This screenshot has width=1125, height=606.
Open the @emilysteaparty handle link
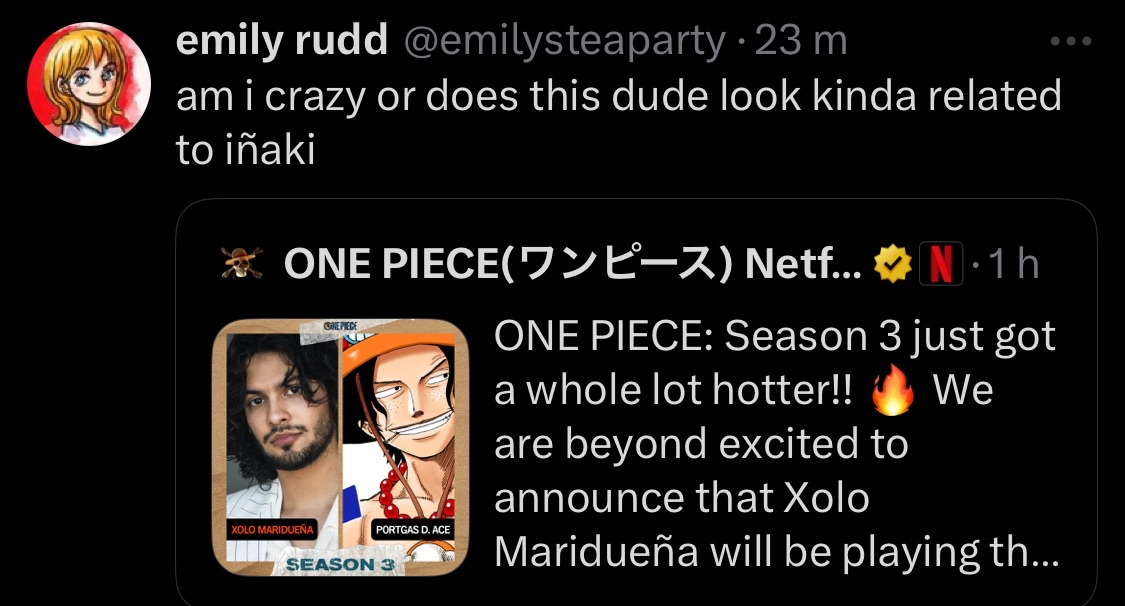565,42
